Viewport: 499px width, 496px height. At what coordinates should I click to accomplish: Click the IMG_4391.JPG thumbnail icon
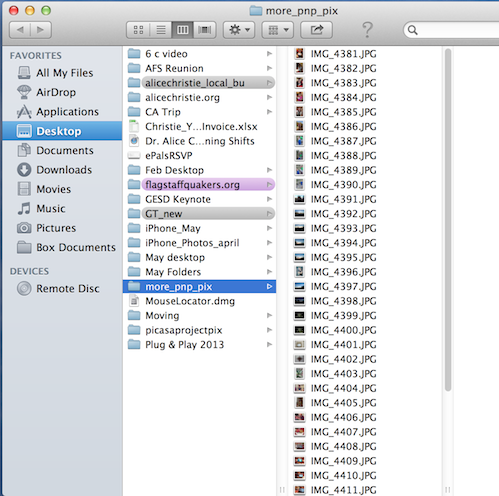click(299, 199)
